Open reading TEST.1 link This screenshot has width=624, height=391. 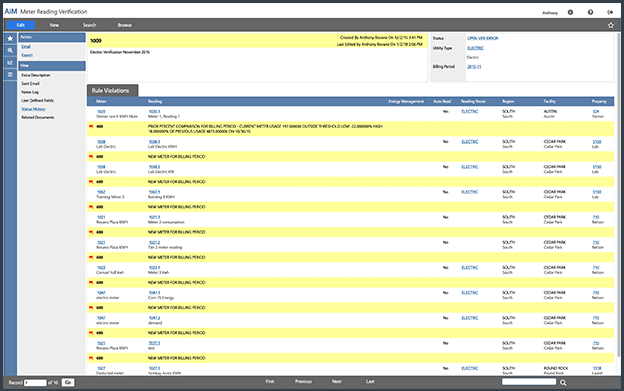[x=154, y=343]
